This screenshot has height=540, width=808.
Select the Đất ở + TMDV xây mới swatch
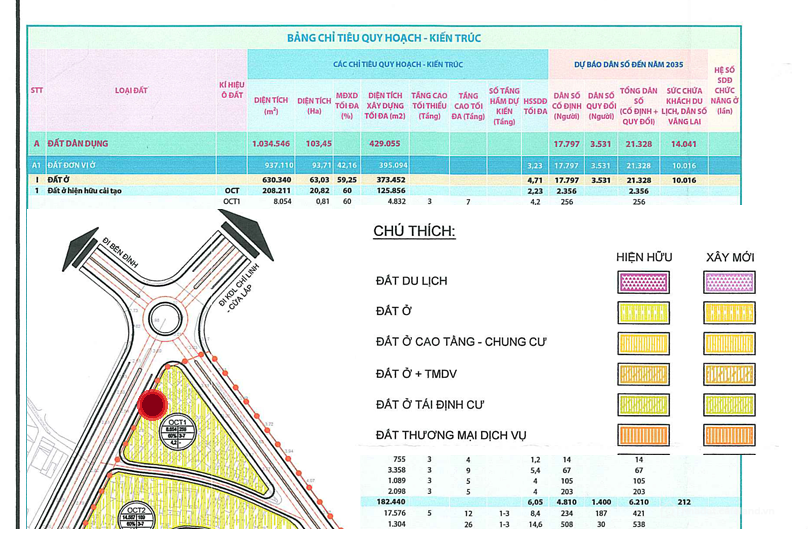coord(729,374)
